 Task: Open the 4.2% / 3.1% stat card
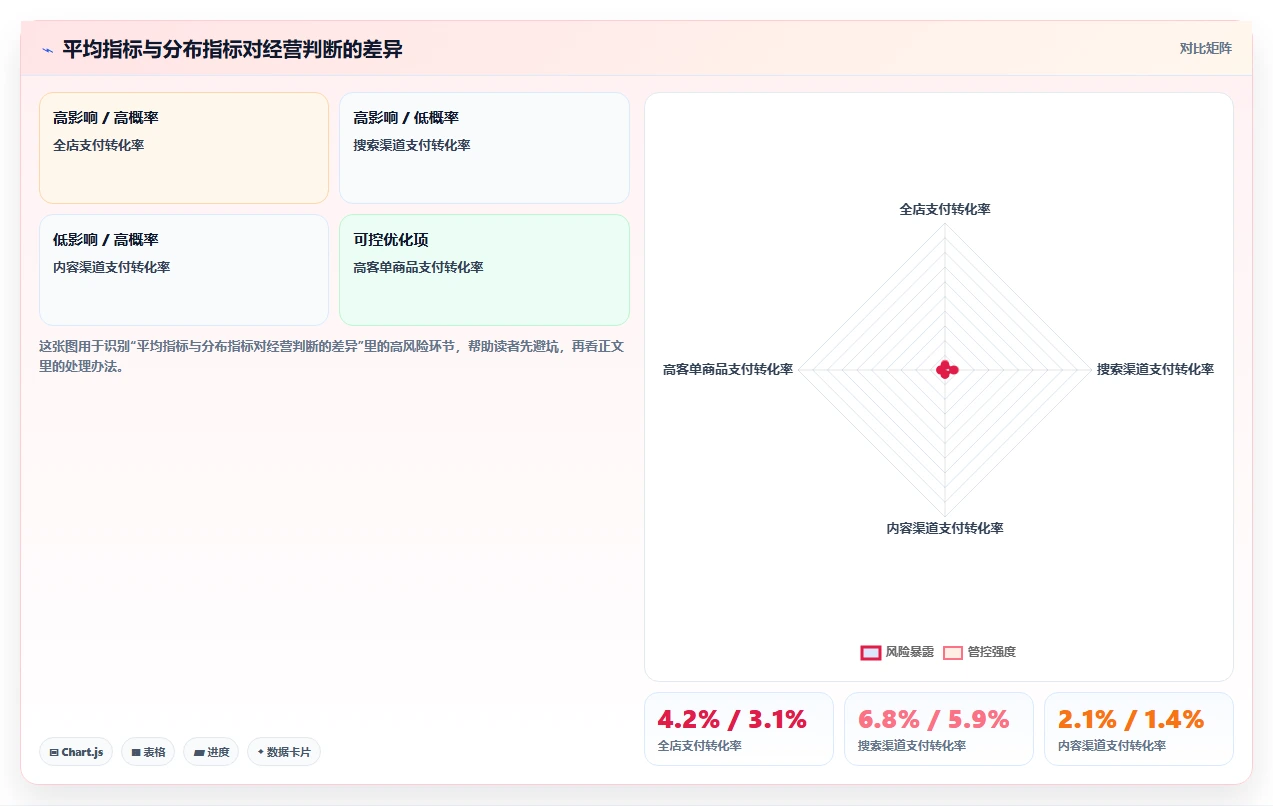pos(739,729)
